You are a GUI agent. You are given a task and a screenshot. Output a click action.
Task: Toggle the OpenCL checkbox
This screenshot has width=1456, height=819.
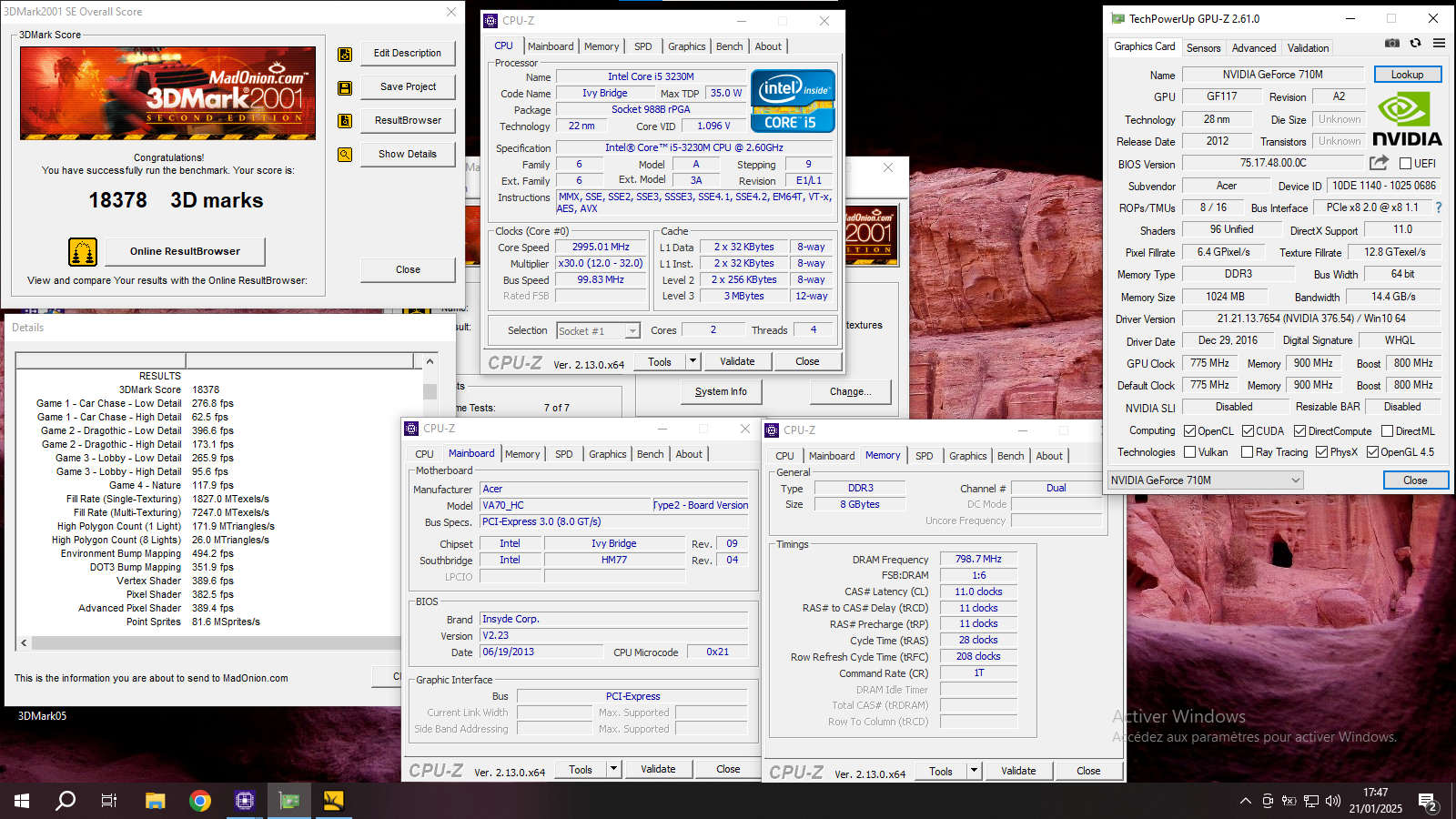1190,431
